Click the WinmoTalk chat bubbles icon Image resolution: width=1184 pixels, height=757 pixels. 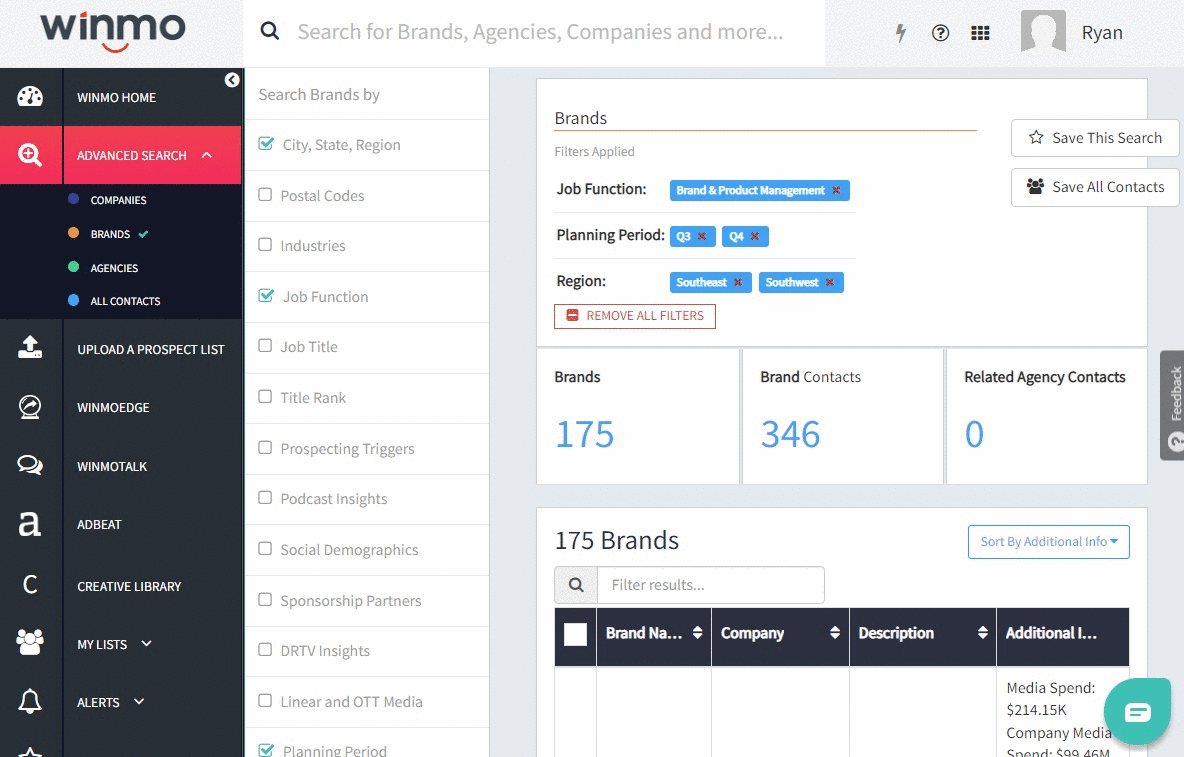coord(30,465)
